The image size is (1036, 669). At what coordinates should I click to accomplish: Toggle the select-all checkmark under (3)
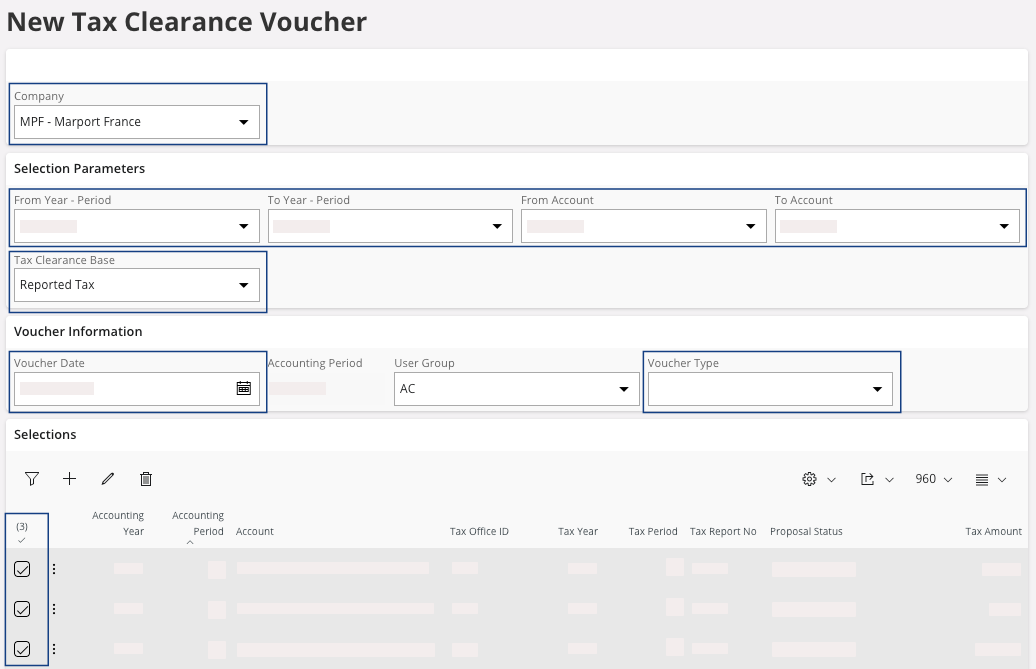tap(22, 540)
